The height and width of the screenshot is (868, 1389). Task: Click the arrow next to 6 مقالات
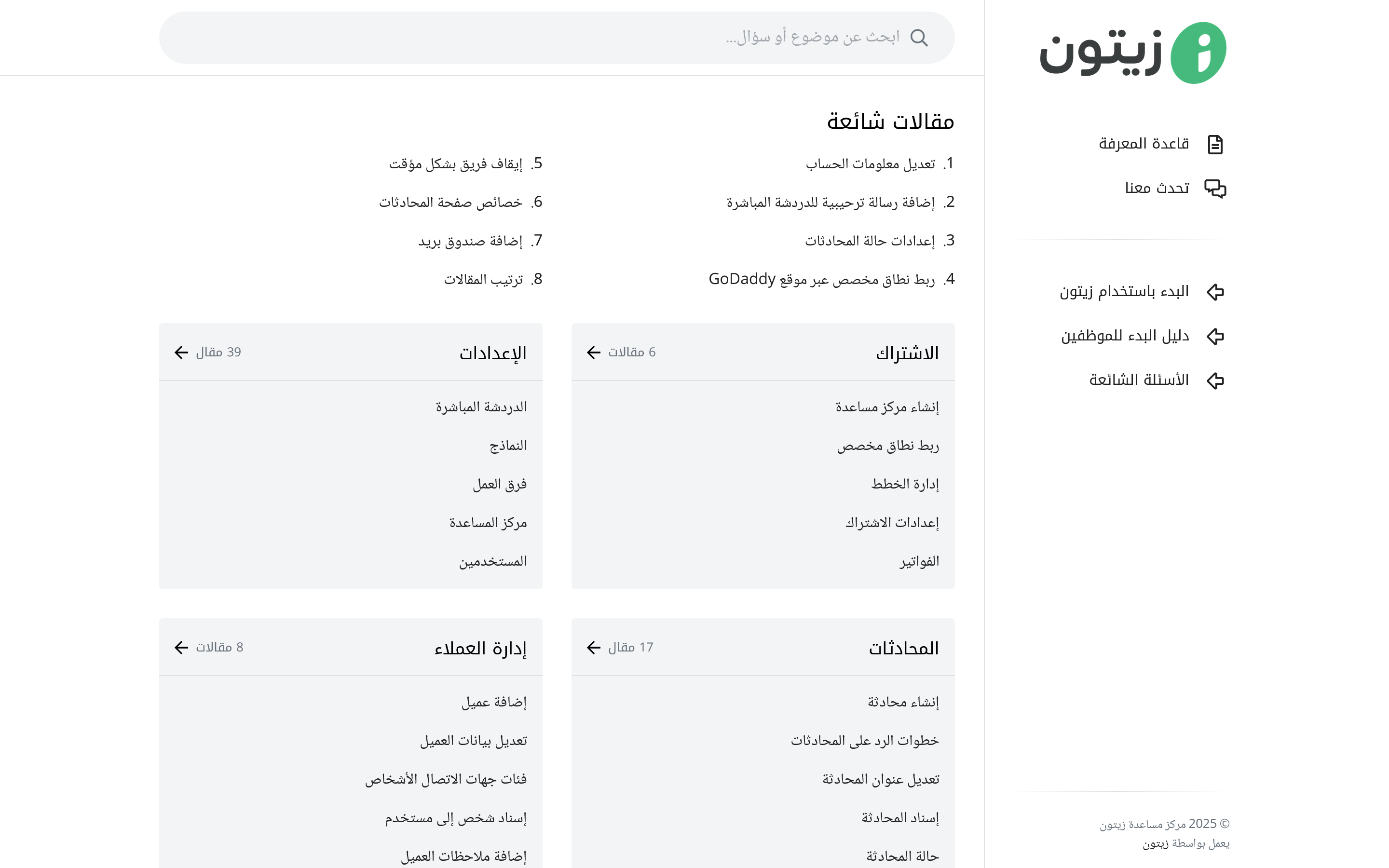[x=594, y=352]
